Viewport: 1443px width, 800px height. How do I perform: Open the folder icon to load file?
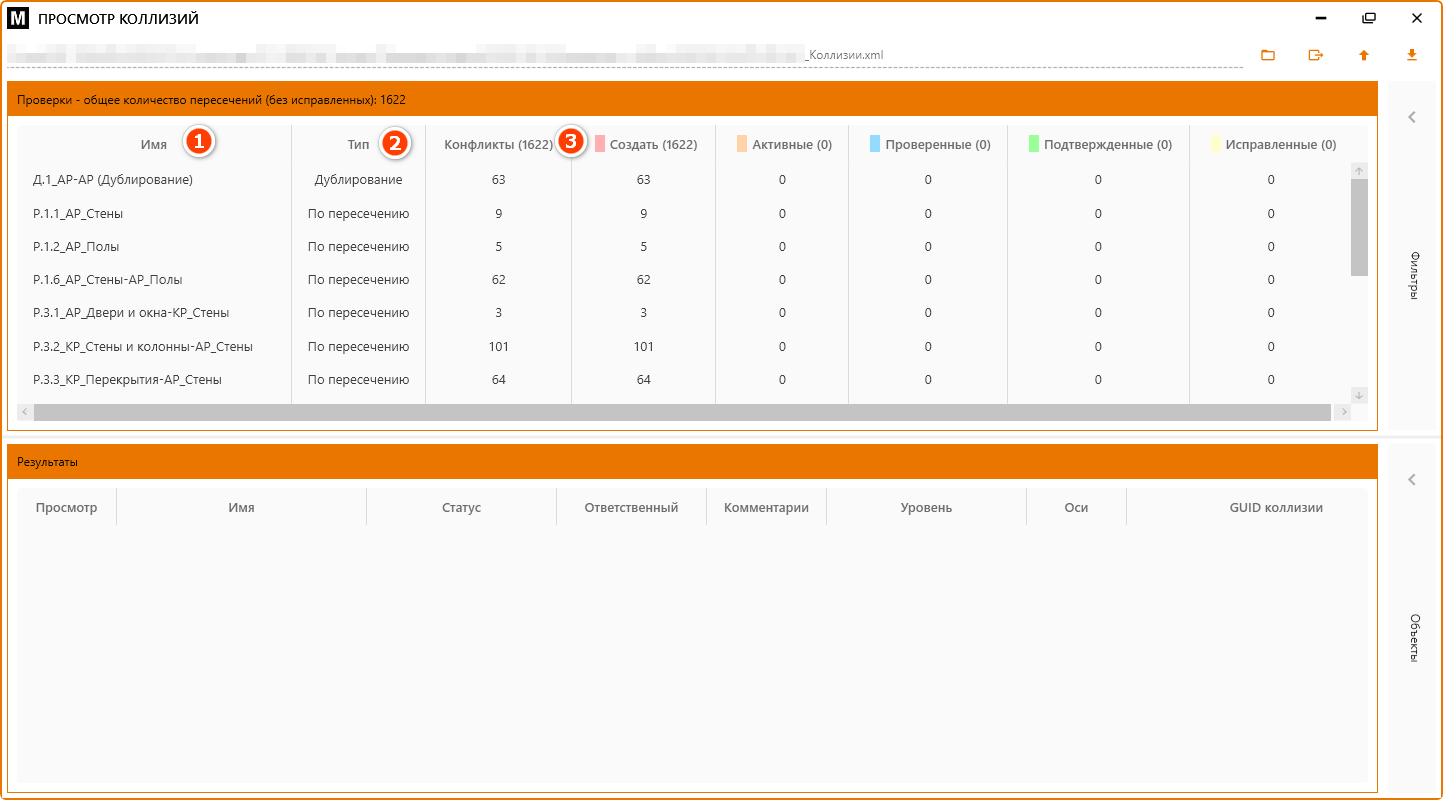point(1268,56)
